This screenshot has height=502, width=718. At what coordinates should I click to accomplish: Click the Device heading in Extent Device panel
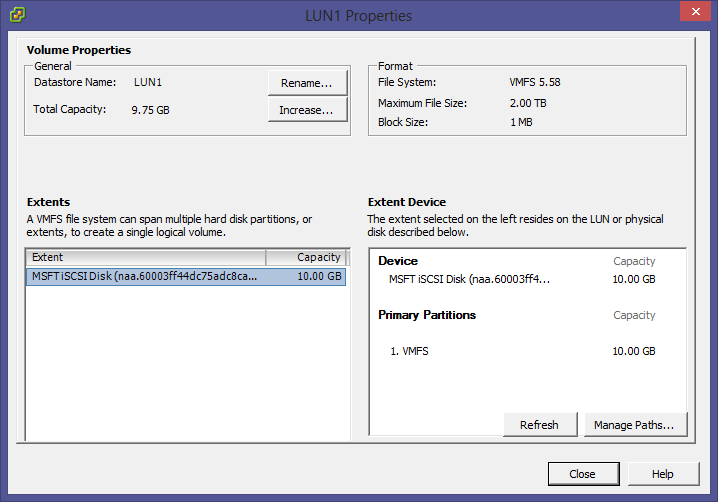tap(398, 261)
